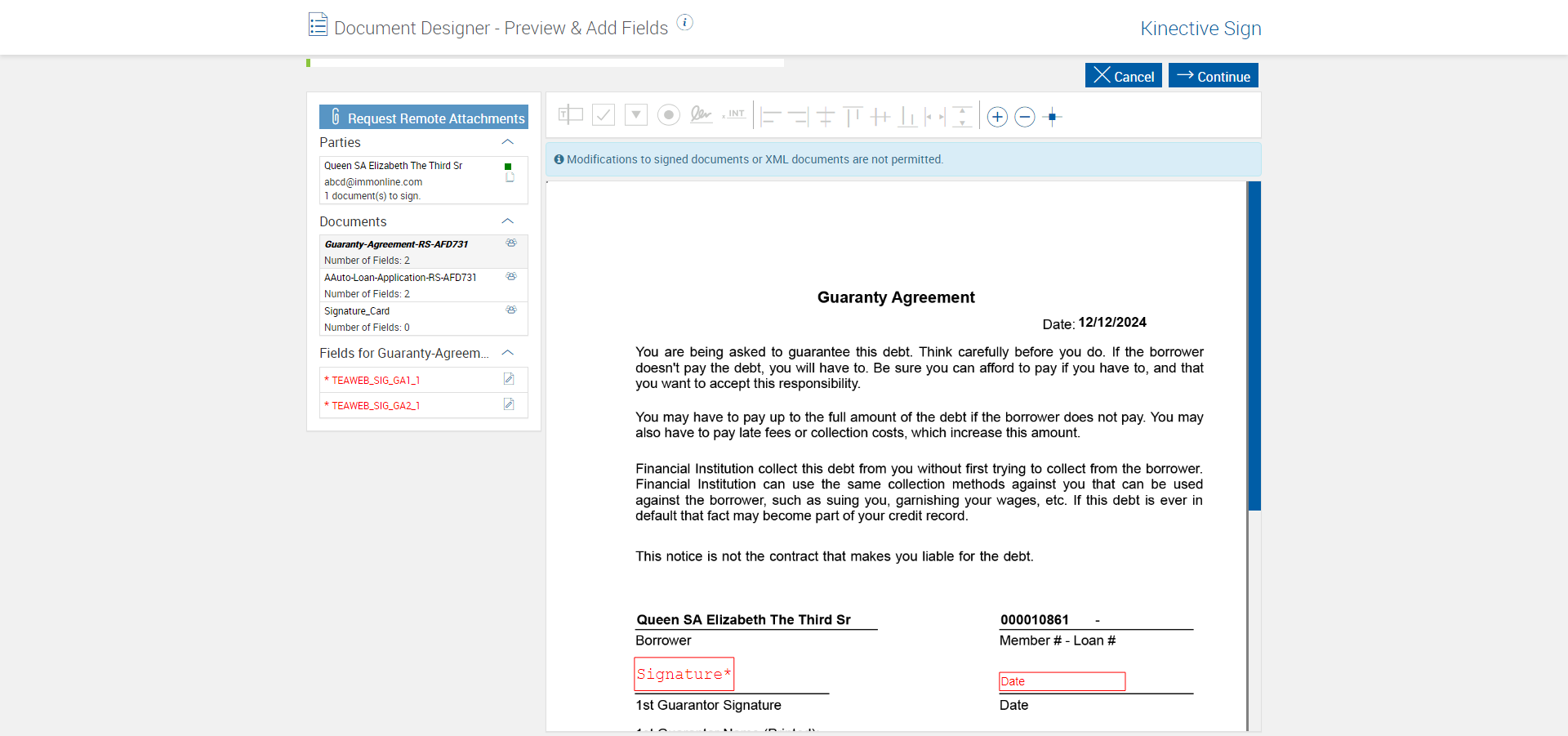The image size is (1568, 736).
Task: Align selected fields to the bottom
Action: tap(907, 117)
